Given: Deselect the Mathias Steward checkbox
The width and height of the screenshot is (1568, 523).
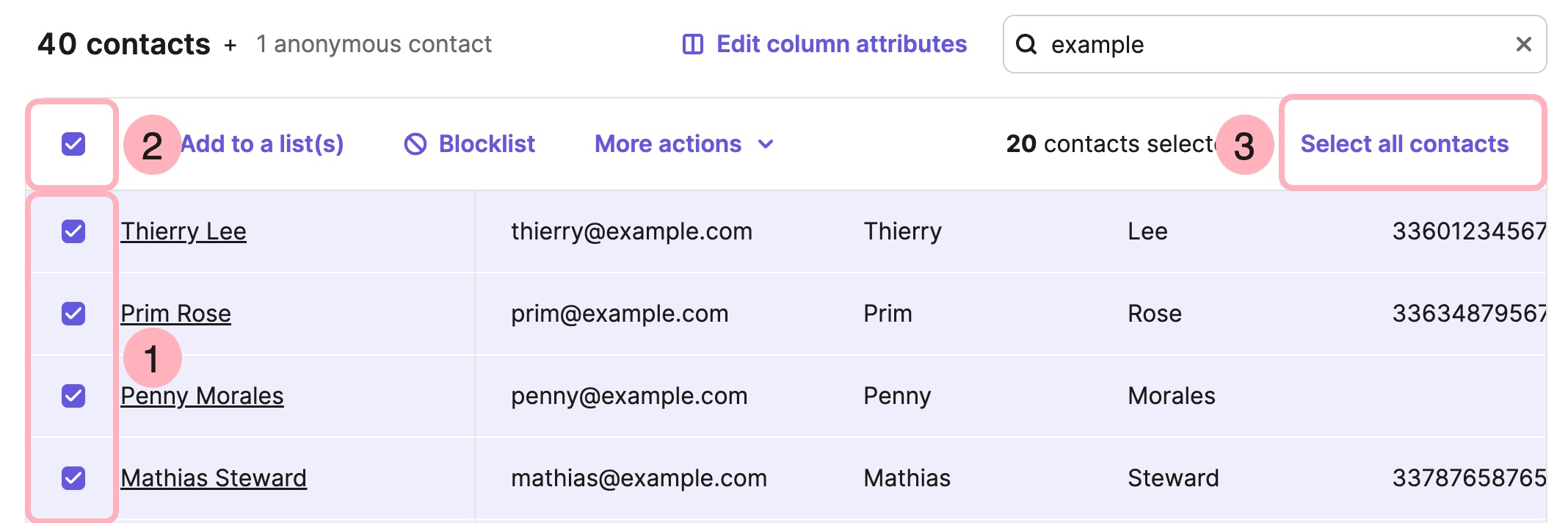Looking at the screenshot, I should [73, 478].
